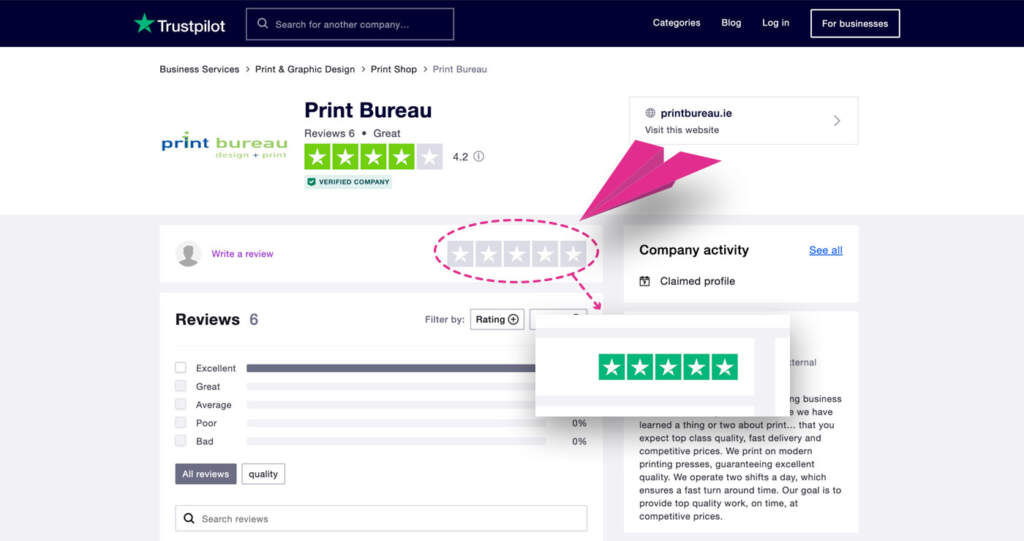
Task: Click the Write a review link
Action: [242, 254]
